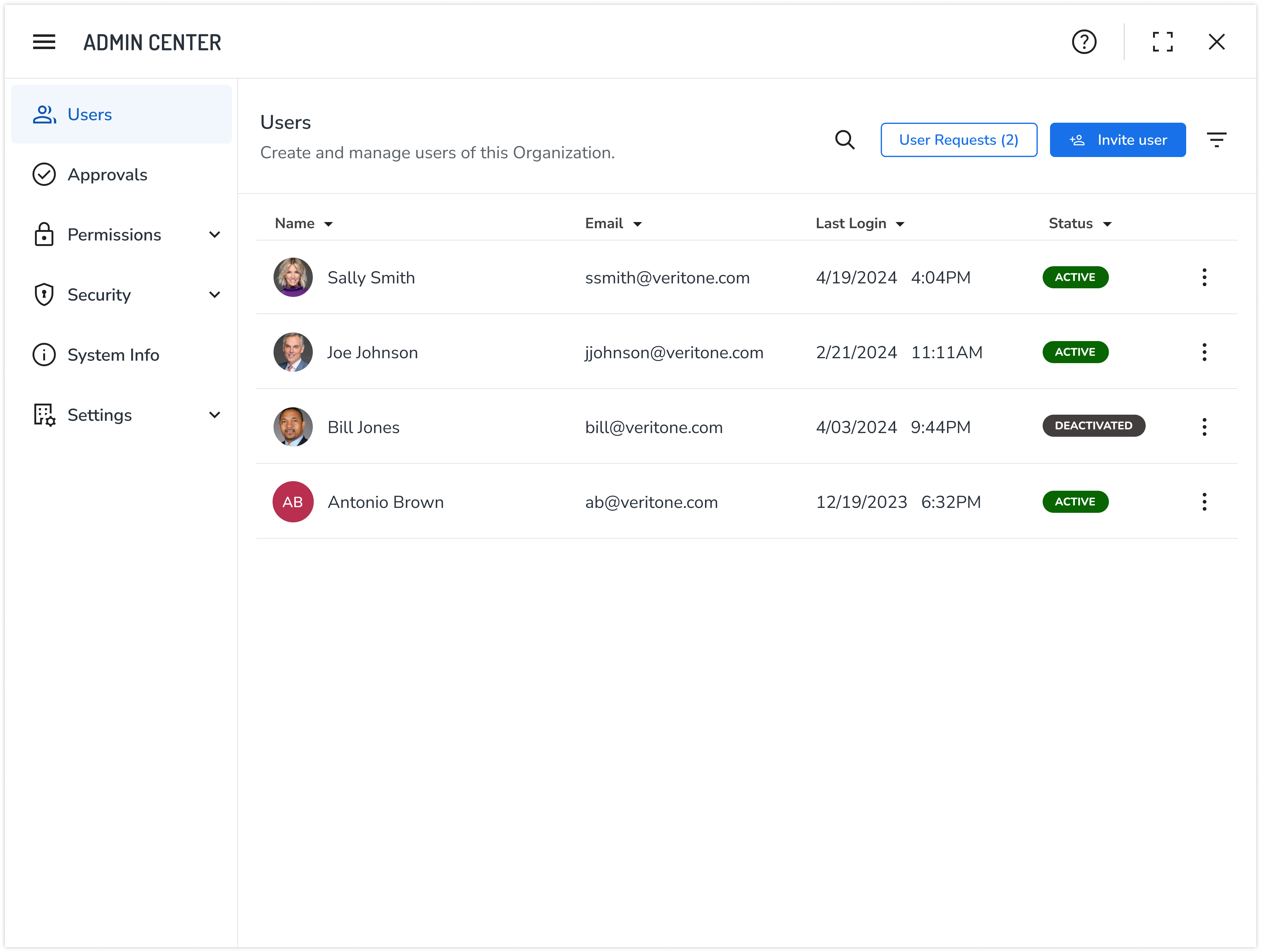Open User Requests (2) button
The image size is (1261, 952).
point(958,140)
